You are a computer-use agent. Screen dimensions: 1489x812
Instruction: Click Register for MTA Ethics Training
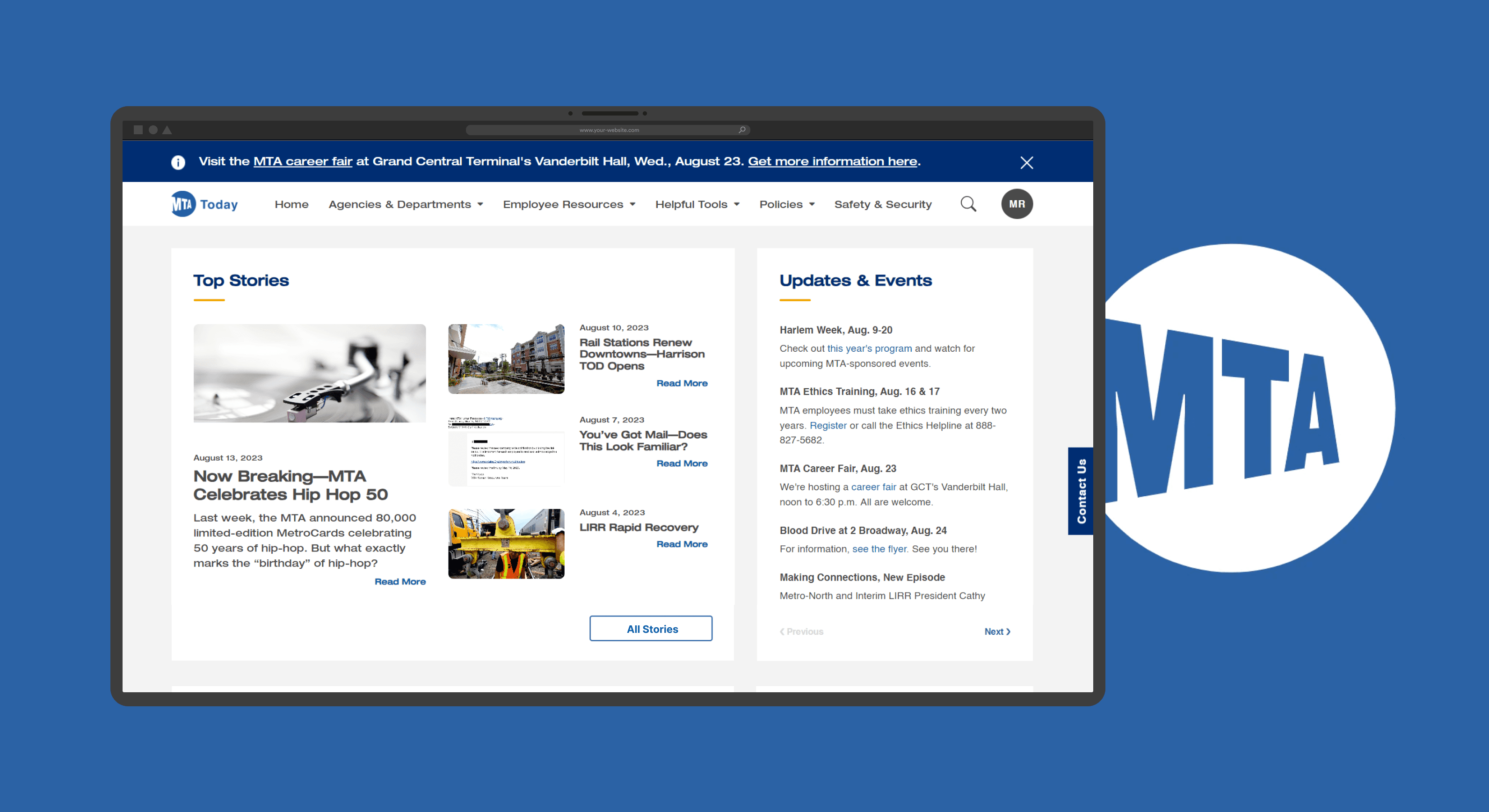coord(828,425)
